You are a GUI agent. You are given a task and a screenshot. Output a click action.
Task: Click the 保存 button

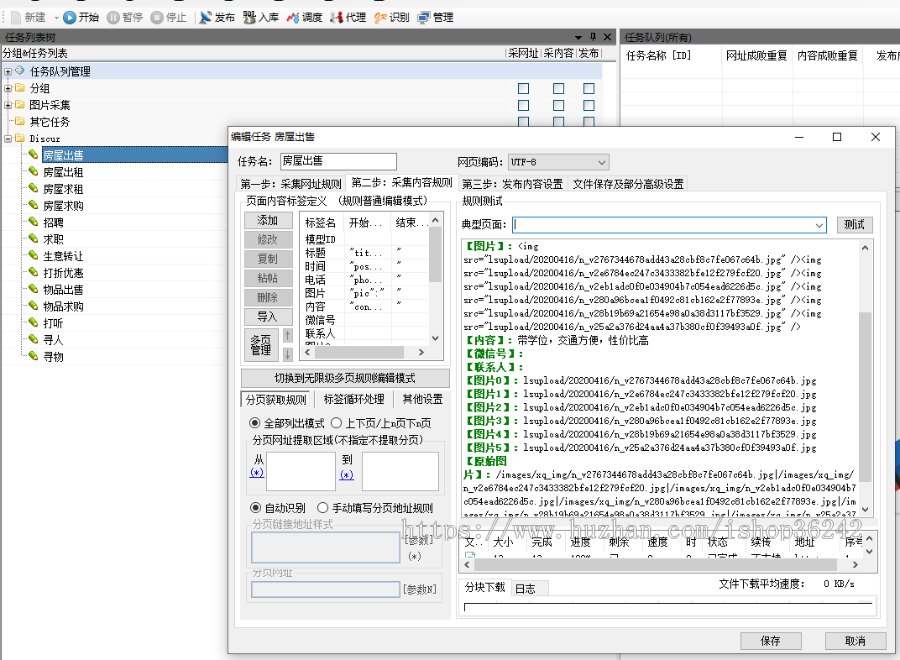tap(771, 641)
